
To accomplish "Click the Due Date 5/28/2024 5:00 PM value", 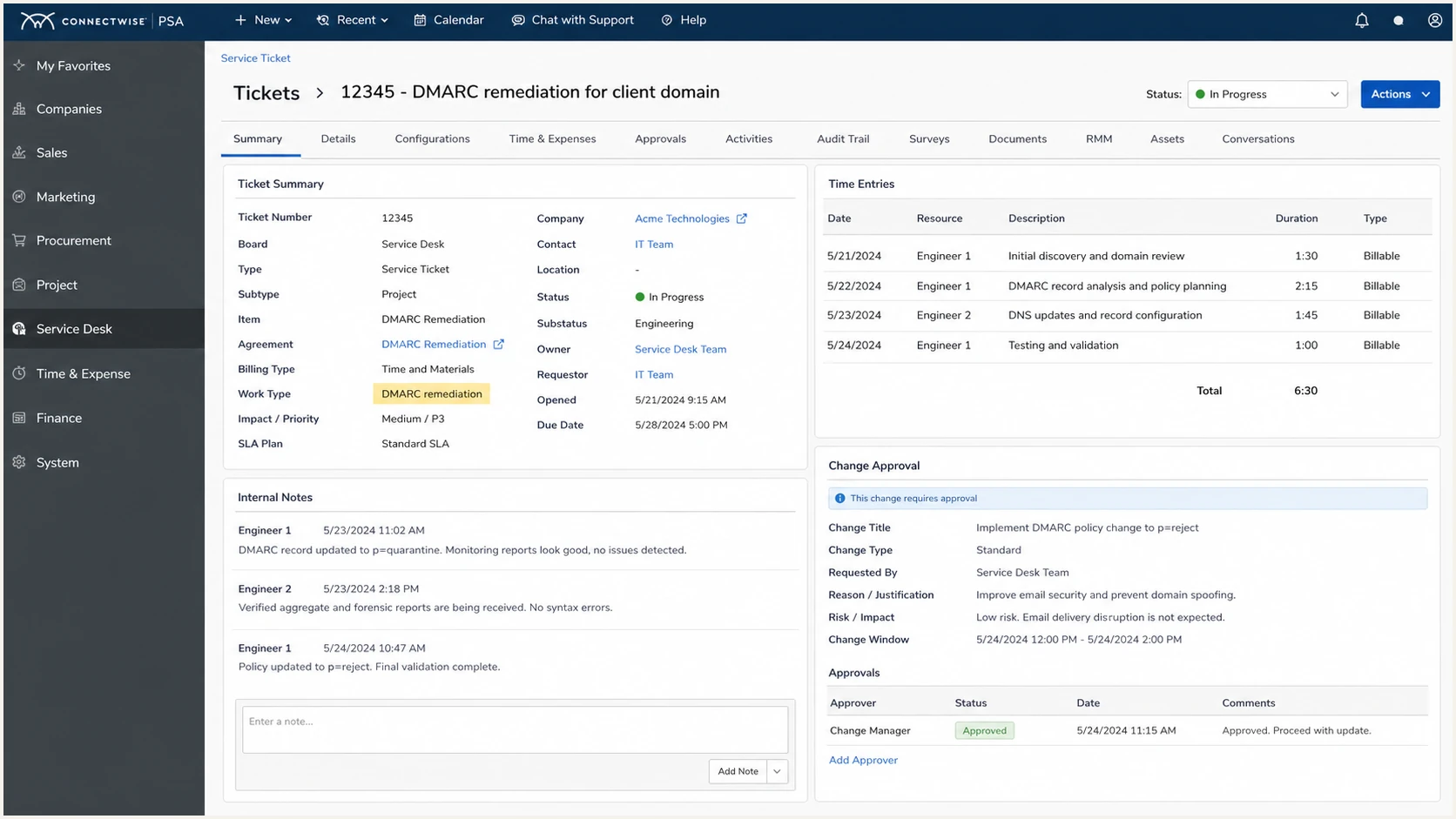I will (681, 426).
